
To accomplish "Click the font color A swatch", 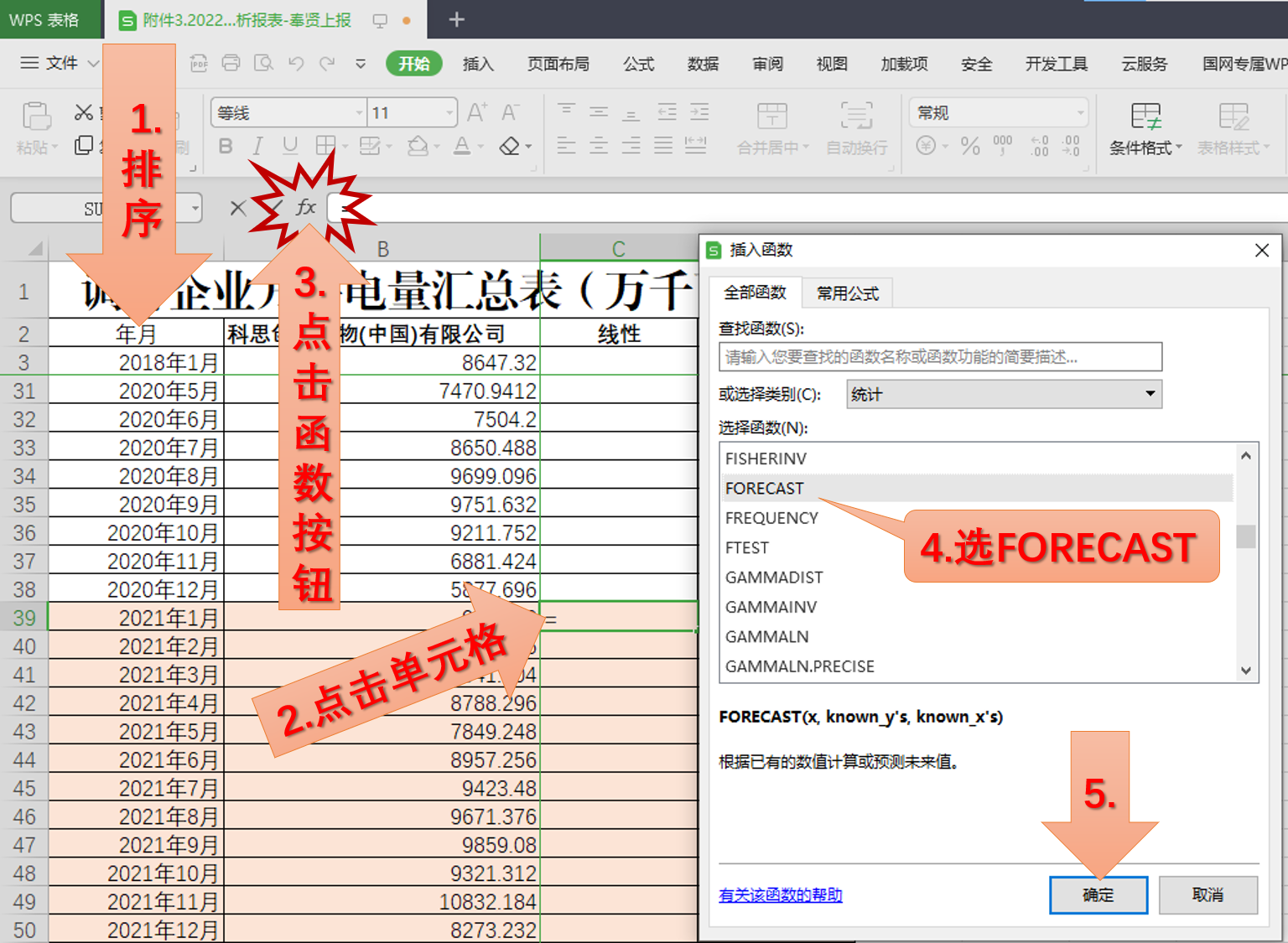I will point(462,146).
